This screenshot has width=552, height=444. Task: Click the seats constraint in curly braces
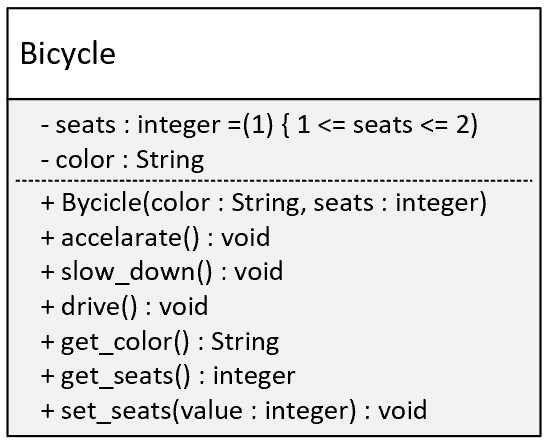(x=380, y=125)
